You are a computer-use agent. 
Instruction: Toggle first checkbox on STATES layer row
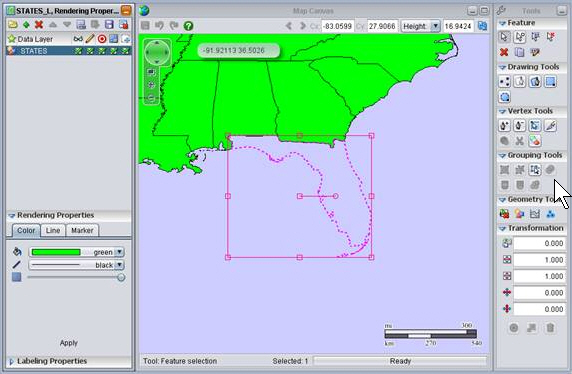78,51
